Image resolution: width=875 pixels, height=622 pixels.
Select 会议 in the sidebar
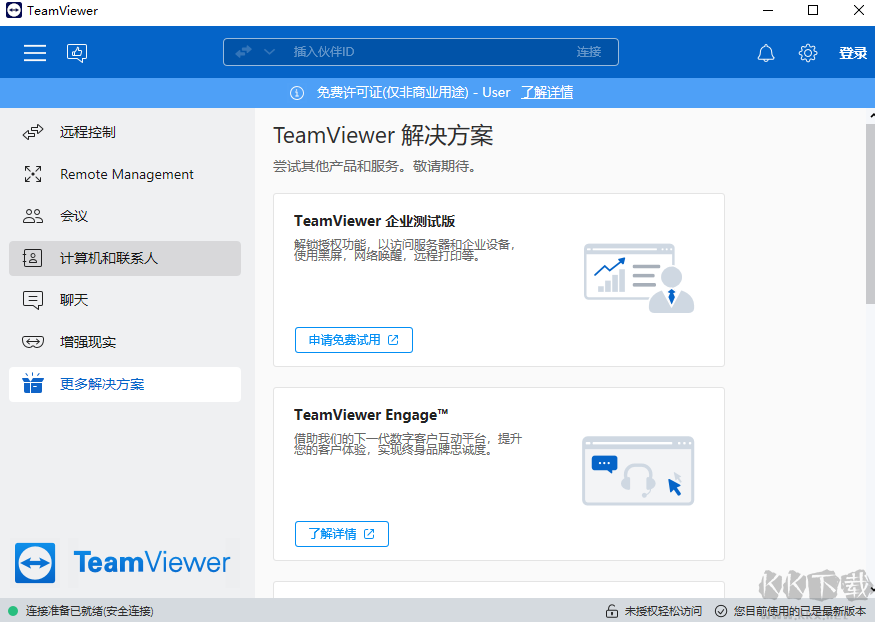pyautogui.click(x=125, y=216)
